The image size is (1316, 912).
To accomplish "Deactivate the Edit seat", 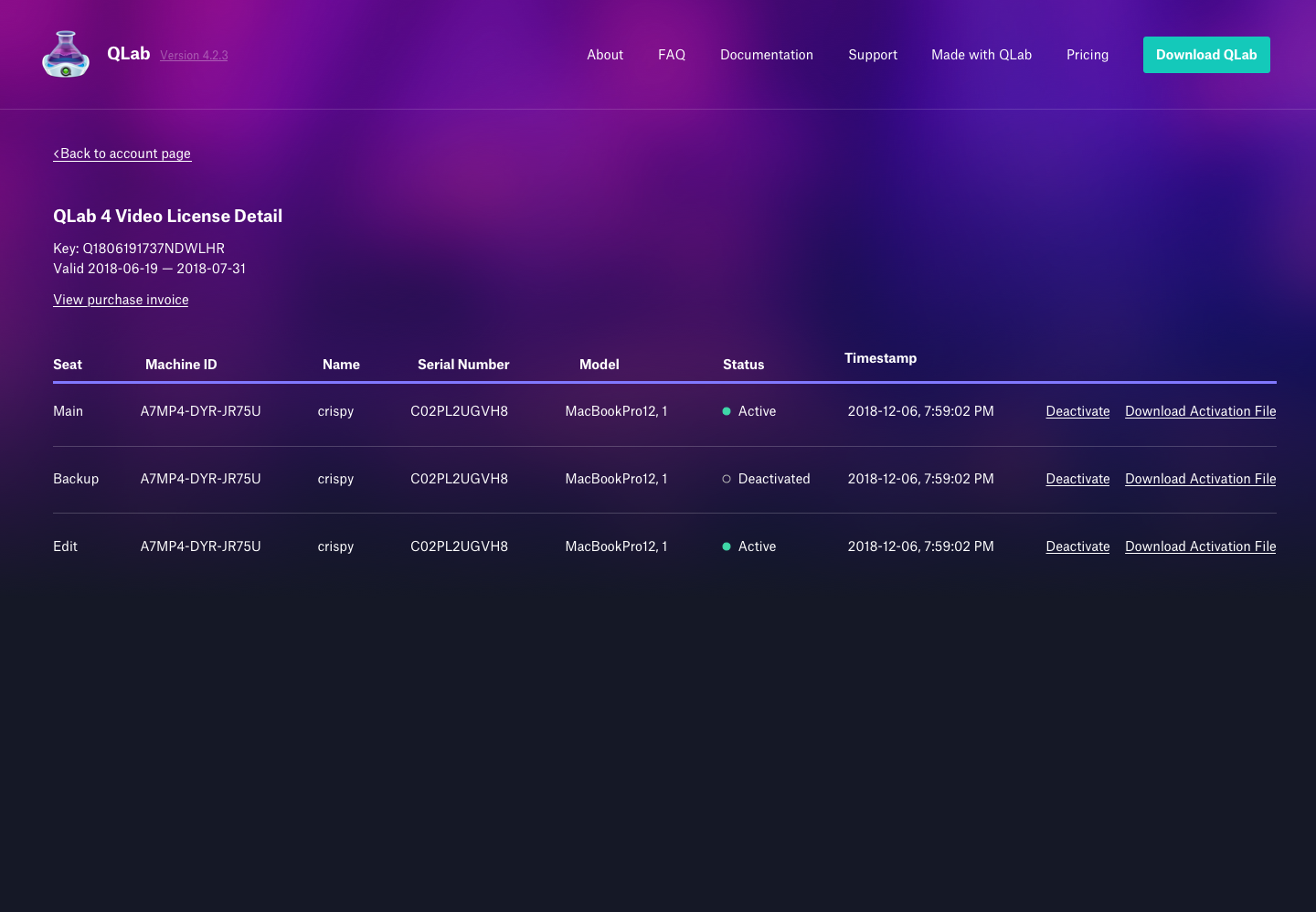I will [1077, 546].
